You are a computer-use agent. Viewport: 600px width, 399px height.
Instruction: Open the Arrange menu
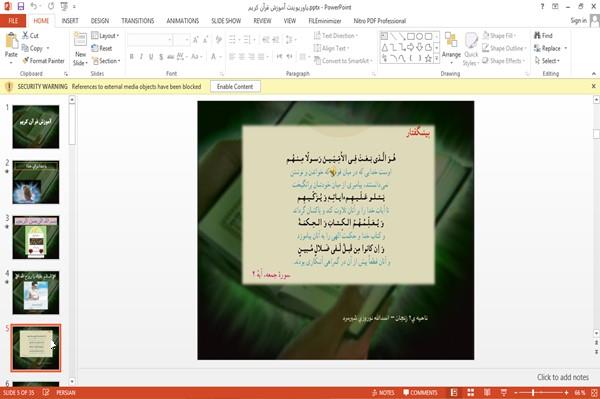coord(451,48)
